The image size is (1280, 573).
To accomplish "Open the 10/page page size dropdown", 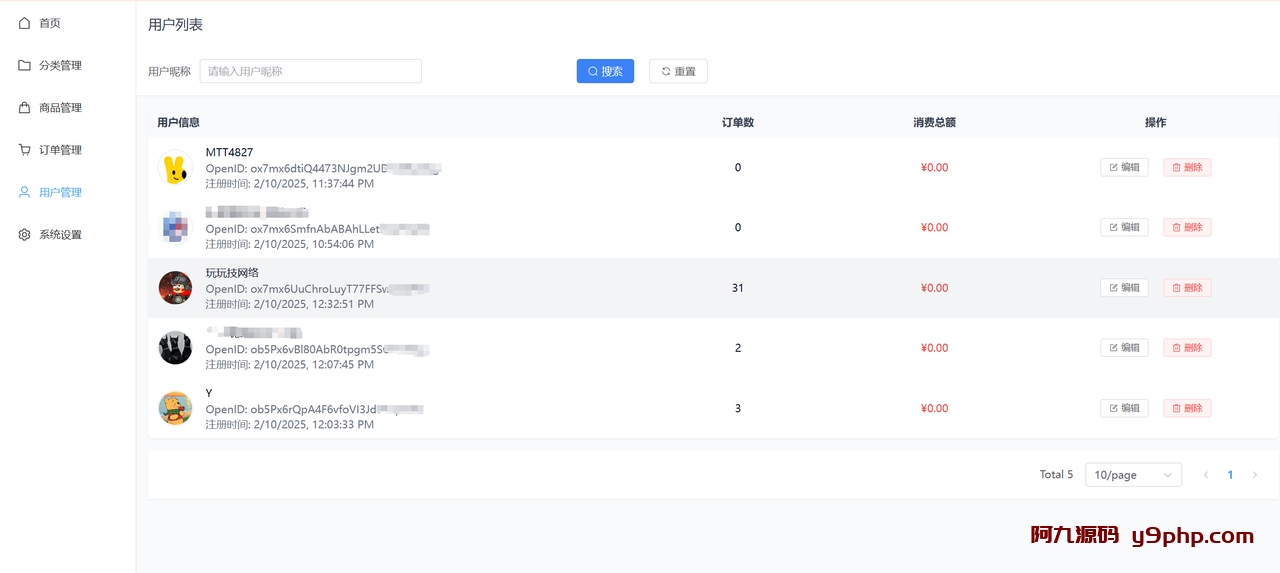I will click(1133, 475).
